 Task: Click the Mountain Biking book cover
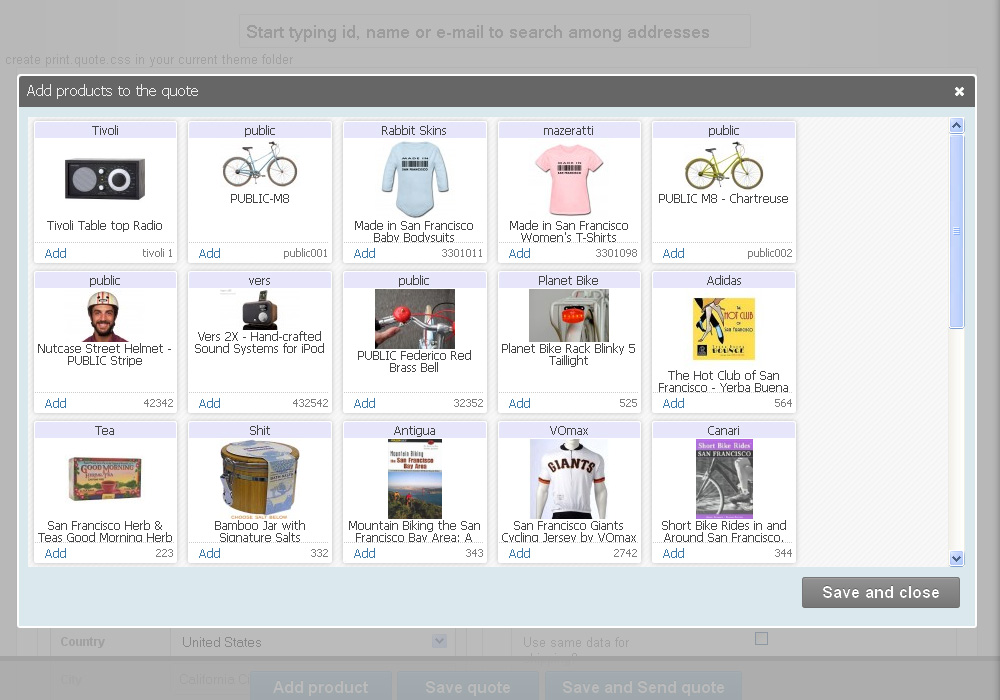pos(415,479)
